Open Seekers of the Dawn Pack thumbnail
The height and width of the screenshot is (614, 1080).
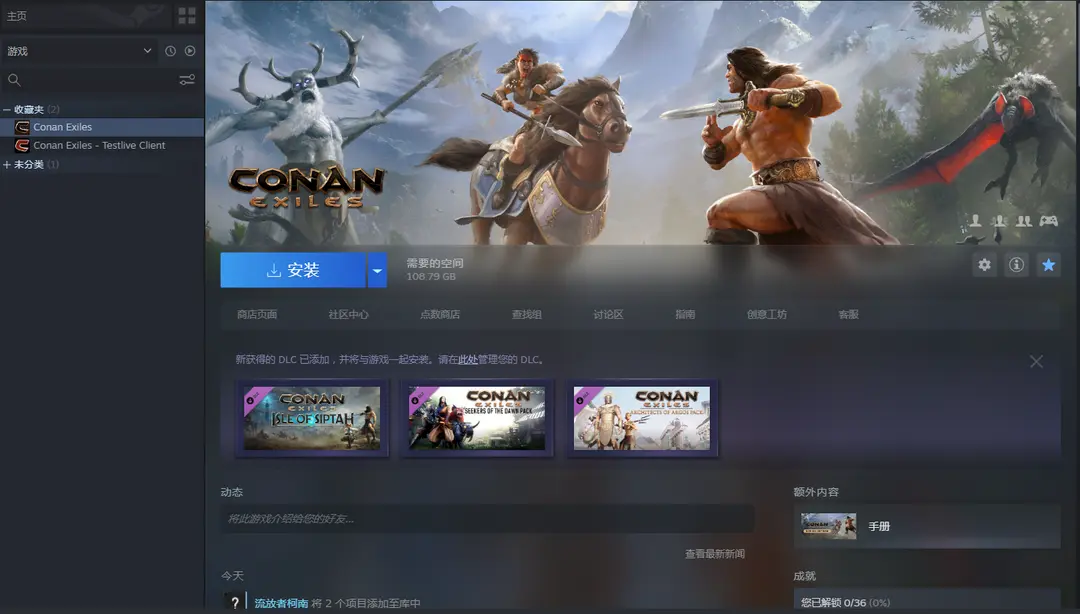coord(477,418)
